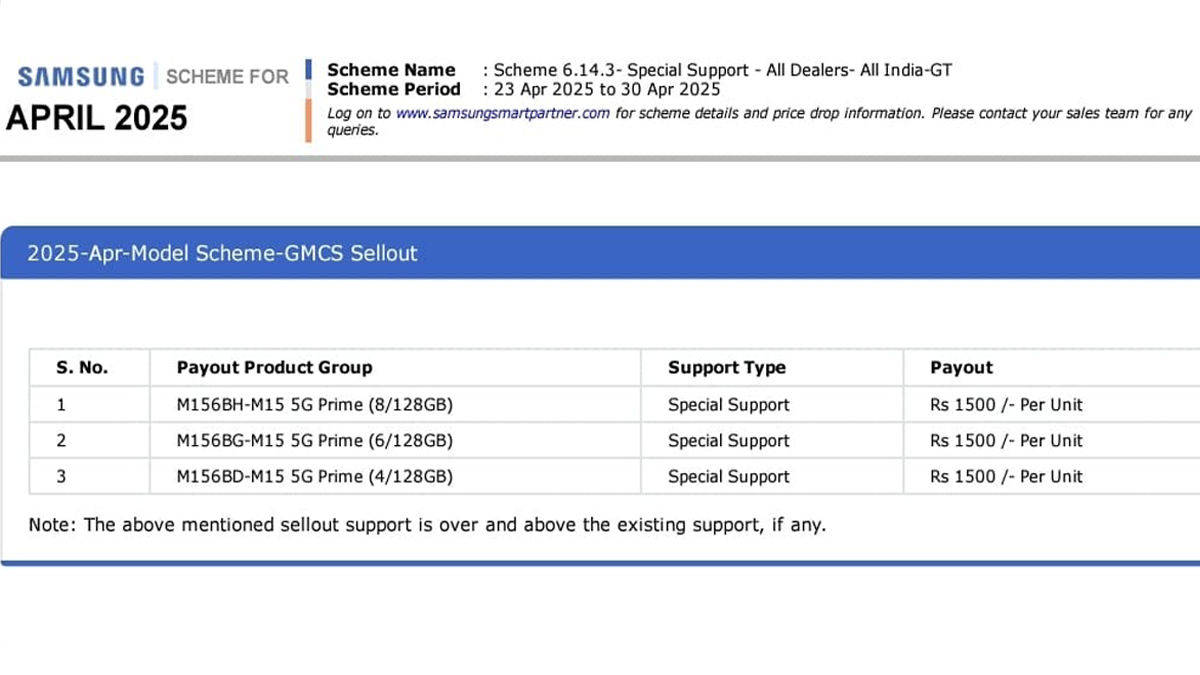1200x675 pixels.
Task: Click the Samsung logo
Action: point(81,76)
